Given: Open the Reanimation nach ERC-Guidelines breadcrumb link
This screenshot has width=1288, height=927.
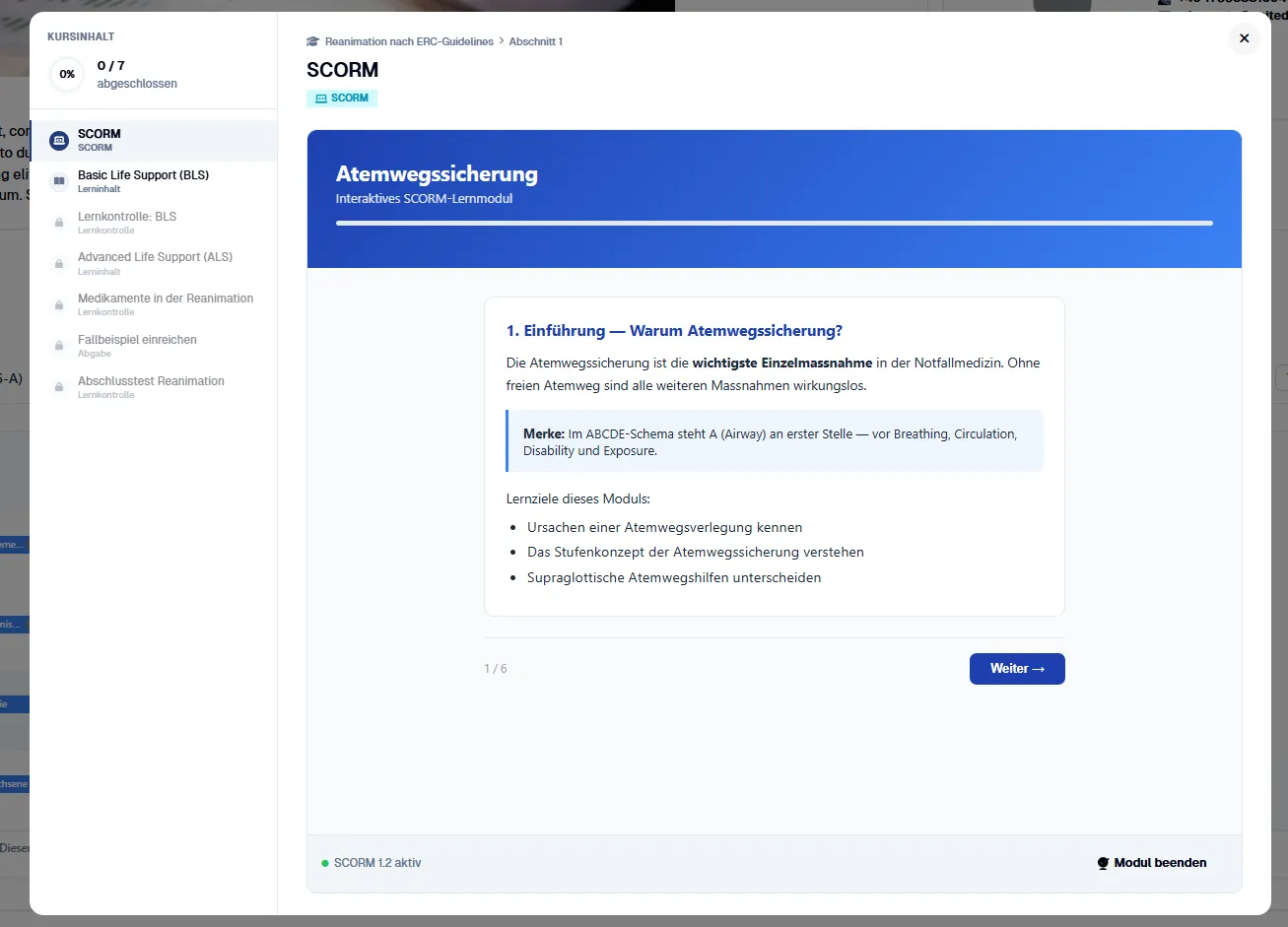Looking at the screenshot, I should 408,41.
